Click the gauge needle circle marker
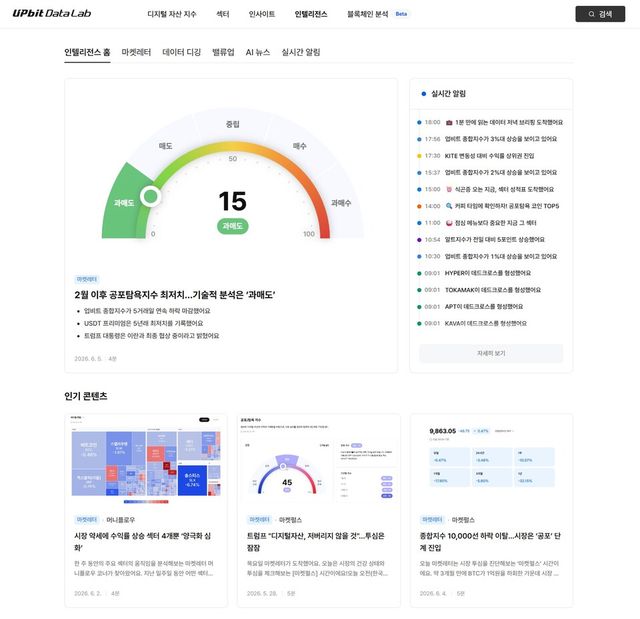This screenshot has width=640, height=619. pyautogui.click(x=151, y=196)
